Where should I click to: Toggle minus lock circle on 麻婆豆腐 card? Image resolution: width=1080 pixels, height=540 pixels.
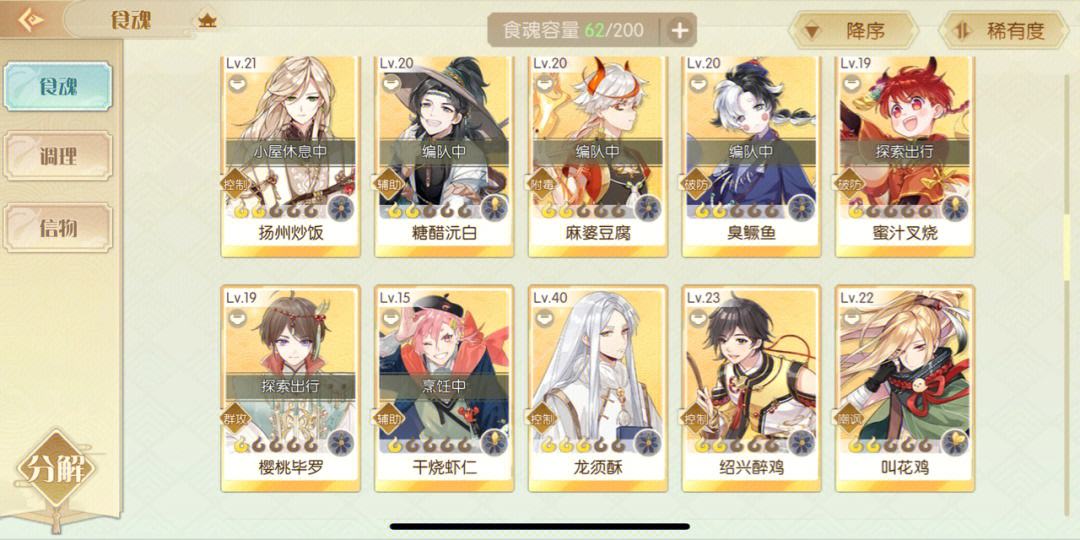543,84
